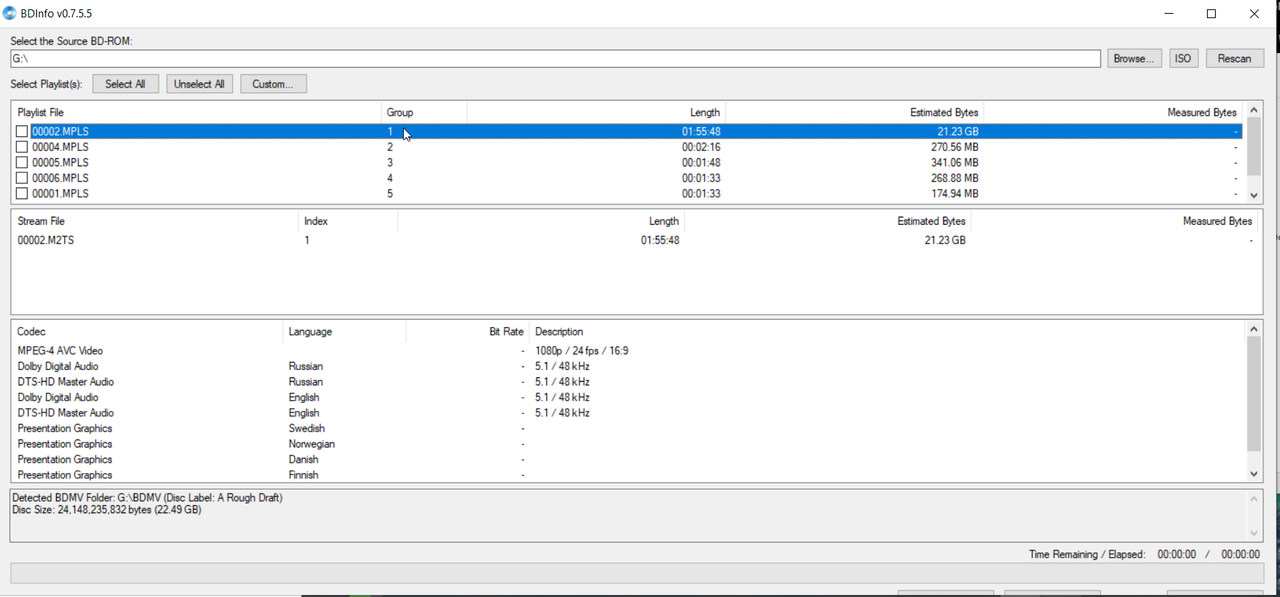Click the Description column header
1280x597 pixels.
click(x=888, y=331)
